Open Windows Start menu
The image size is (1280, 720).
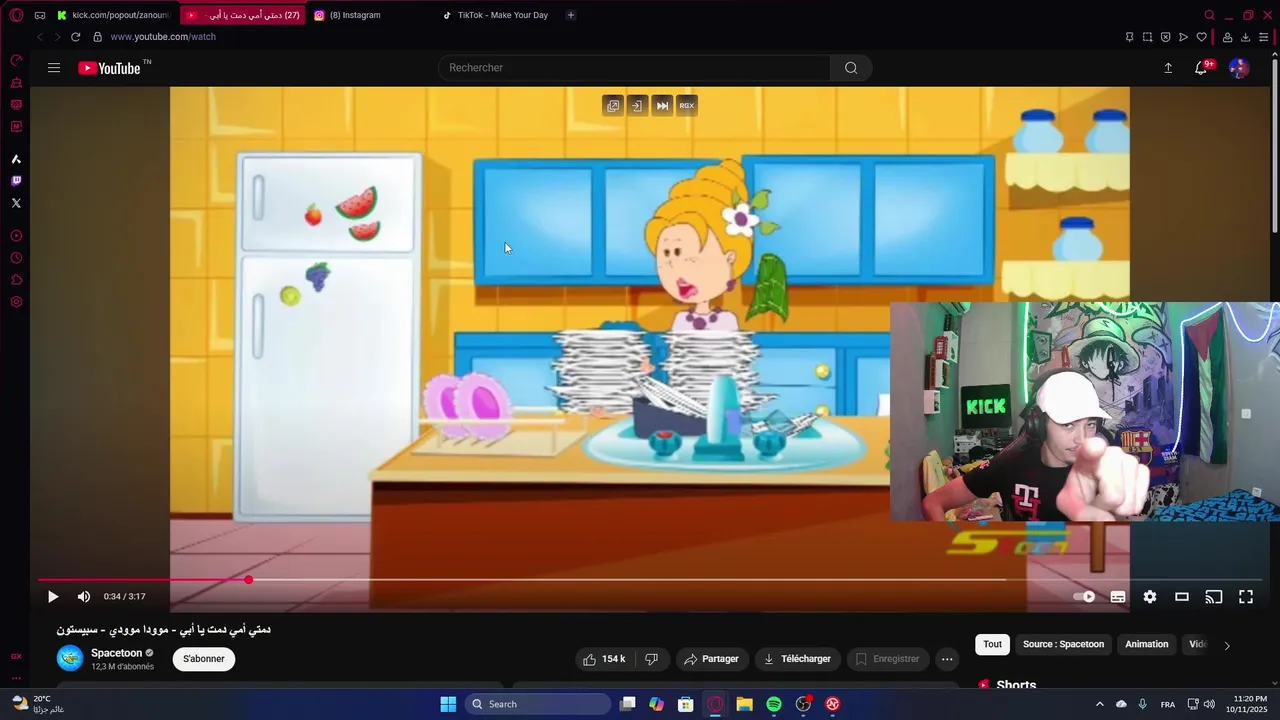(448, 704)
